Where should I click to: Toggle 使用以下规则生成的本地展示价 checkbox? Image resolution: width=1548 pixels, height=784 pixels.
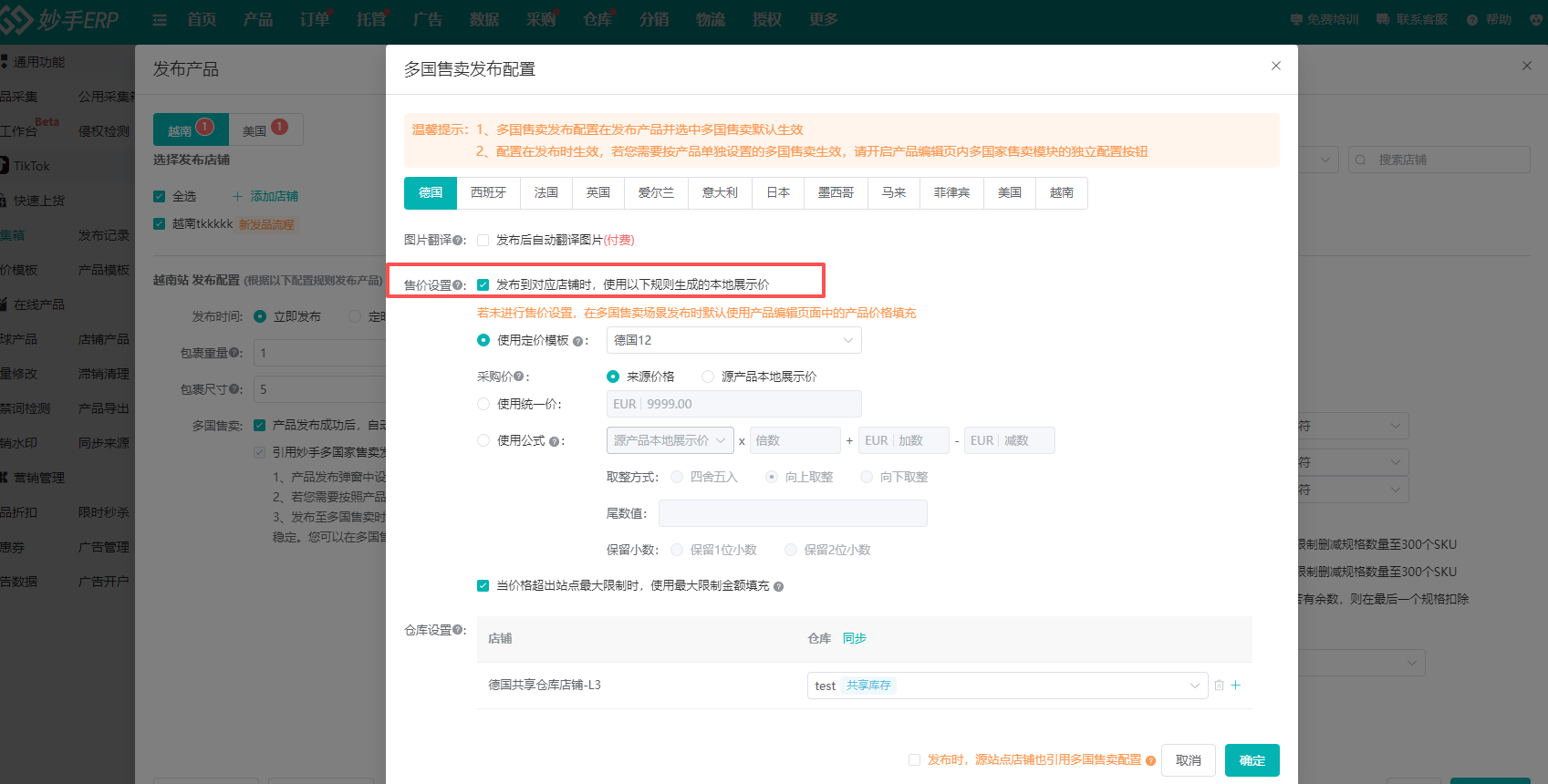tap(483, 285)
